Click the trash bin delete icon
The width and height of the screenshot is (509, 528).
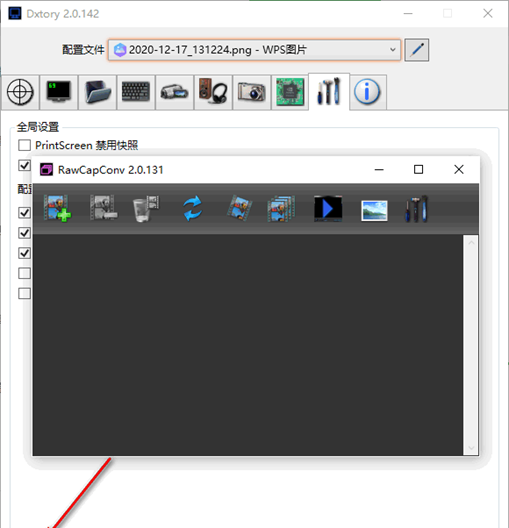(x=146, y=209)
